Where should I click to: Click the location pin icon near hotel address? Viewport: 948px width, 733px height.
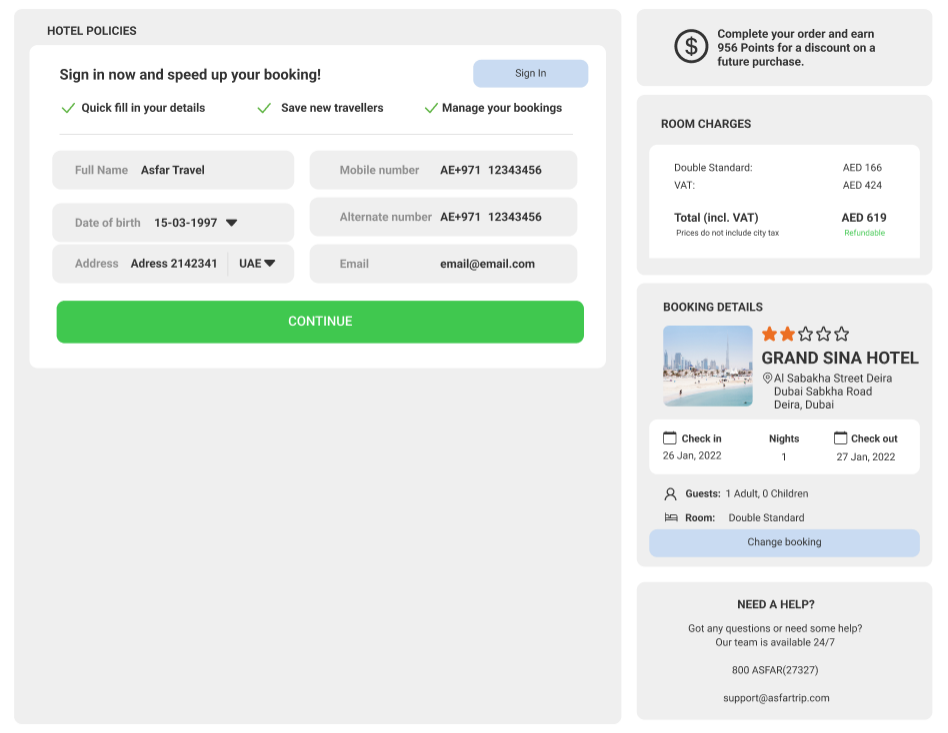tap(767, 379)
